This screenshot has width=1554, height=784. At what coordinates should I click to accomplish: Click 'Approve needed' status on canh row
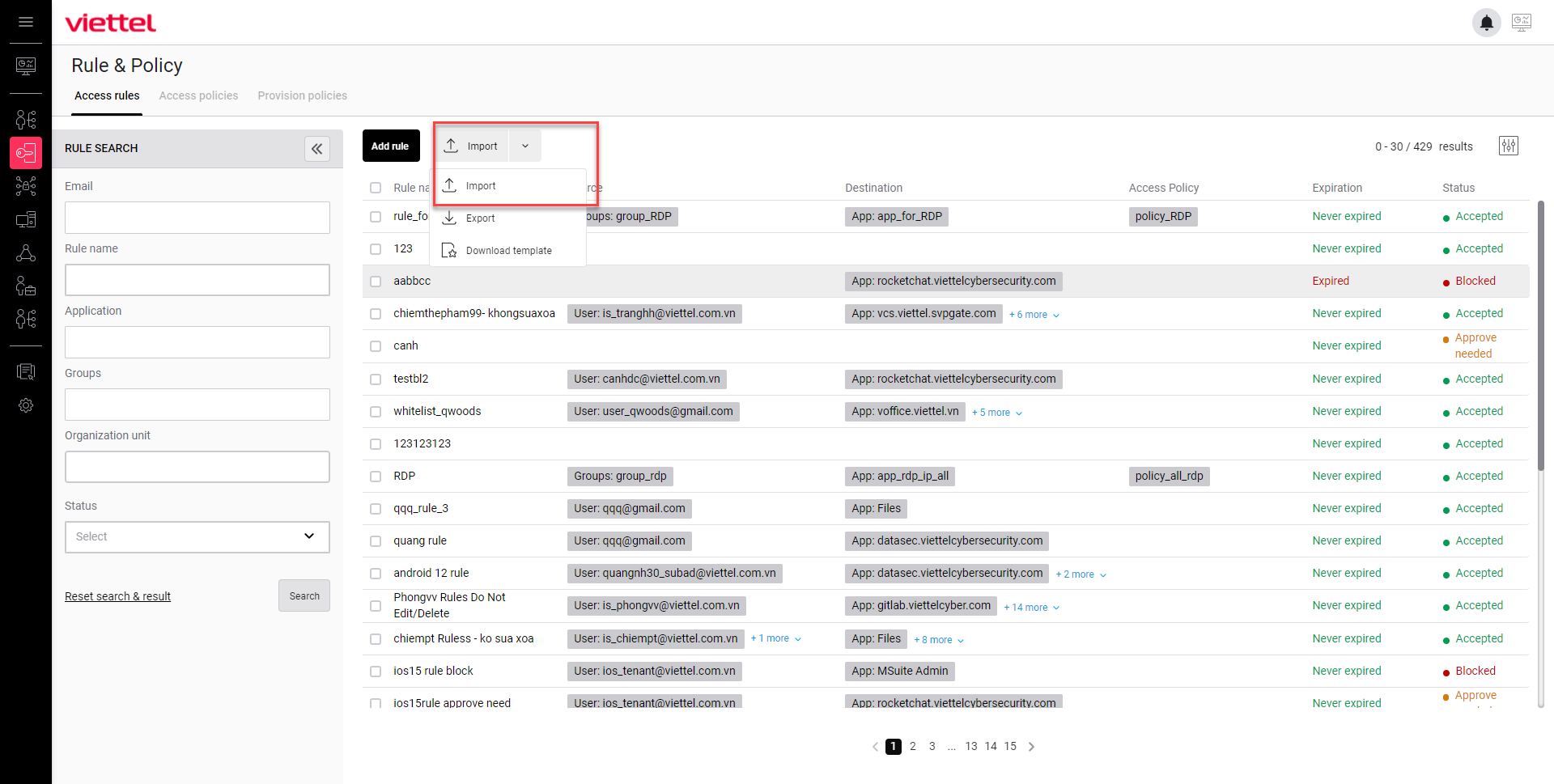coord(1475,345)
